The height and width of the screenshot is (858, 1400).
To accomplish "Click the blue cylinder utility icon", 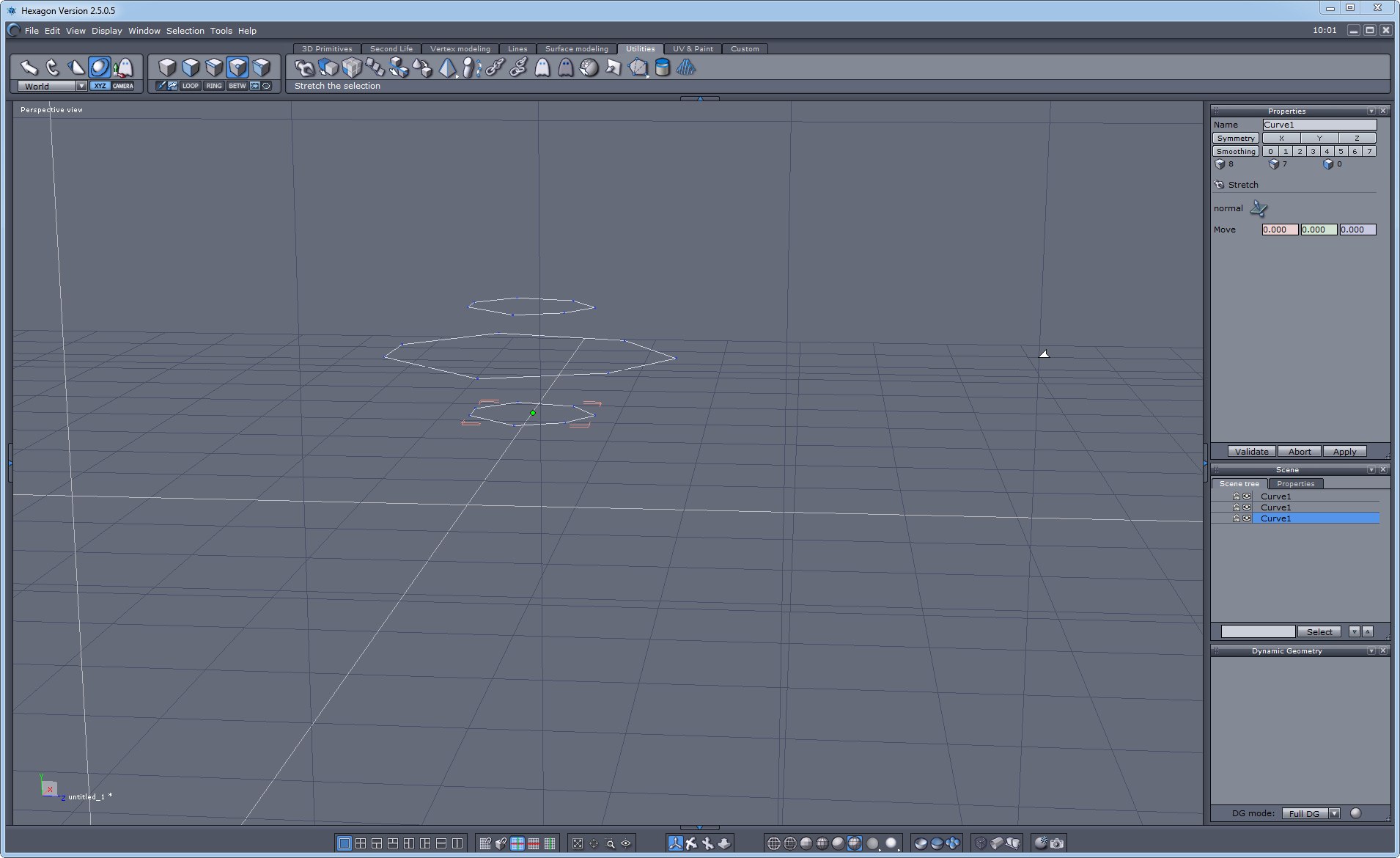I will 662,67.
